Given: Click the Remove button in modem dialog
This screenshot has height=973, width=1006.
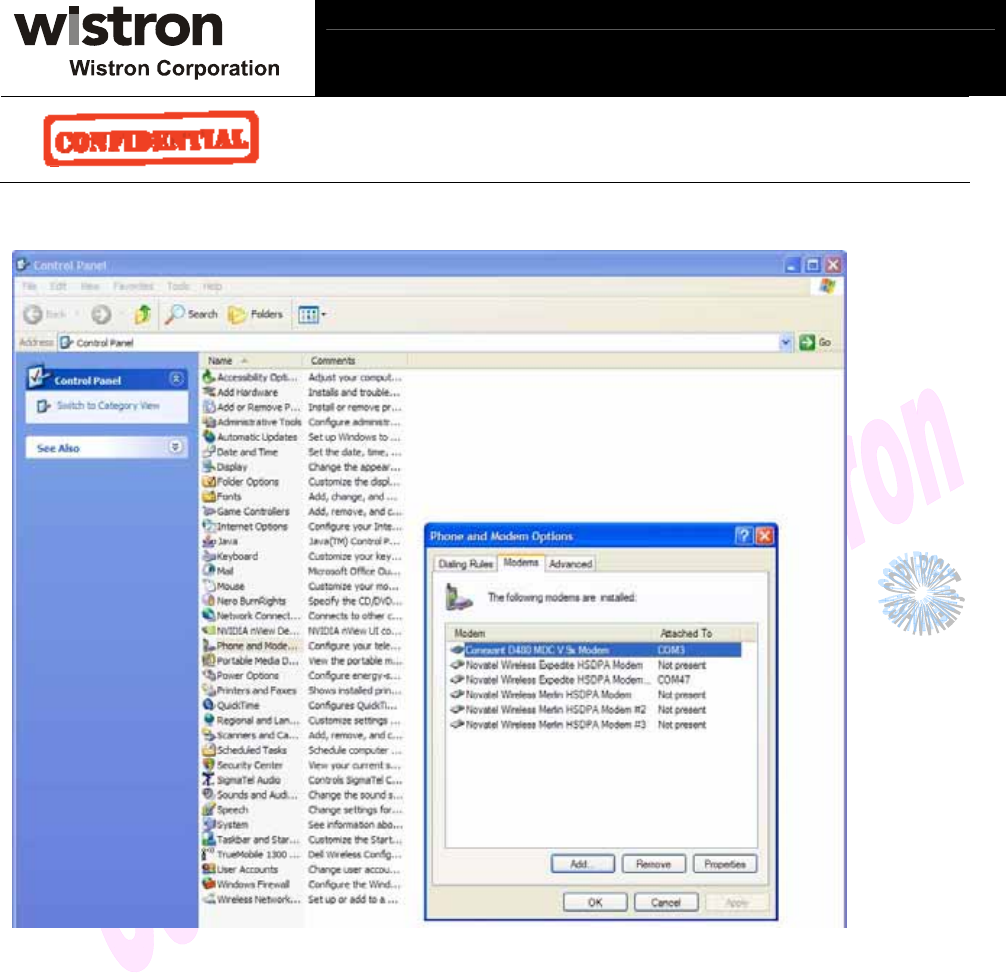Looking at the screenshot, I should [654, 864].
